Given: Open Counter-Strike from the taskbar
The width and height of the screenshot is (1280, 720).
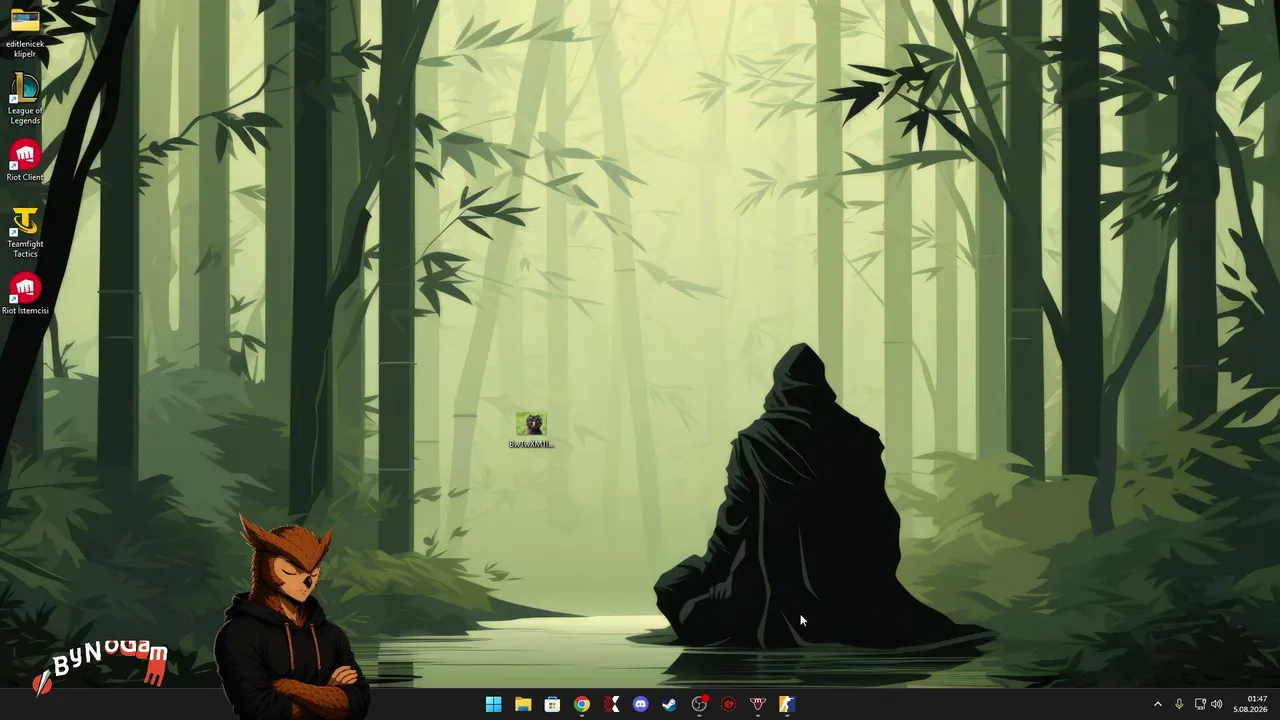Looking at the screenshot, I should coord(787,705).
